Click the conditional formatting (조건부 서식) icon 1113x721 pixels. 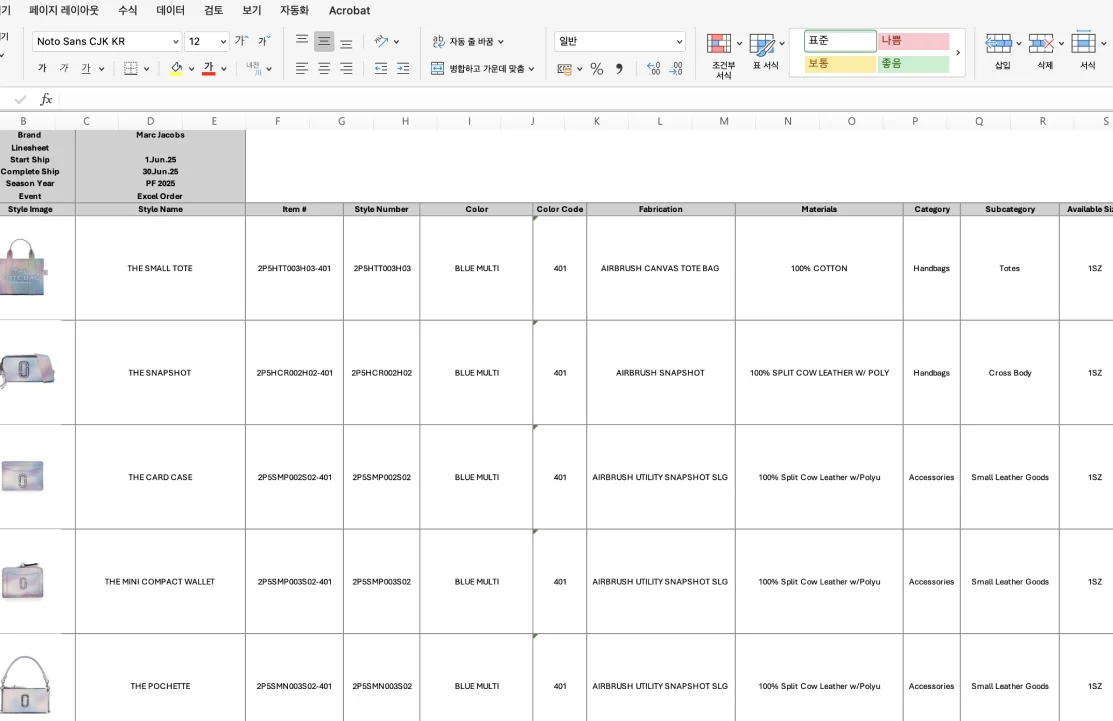[x=718, y=44]
